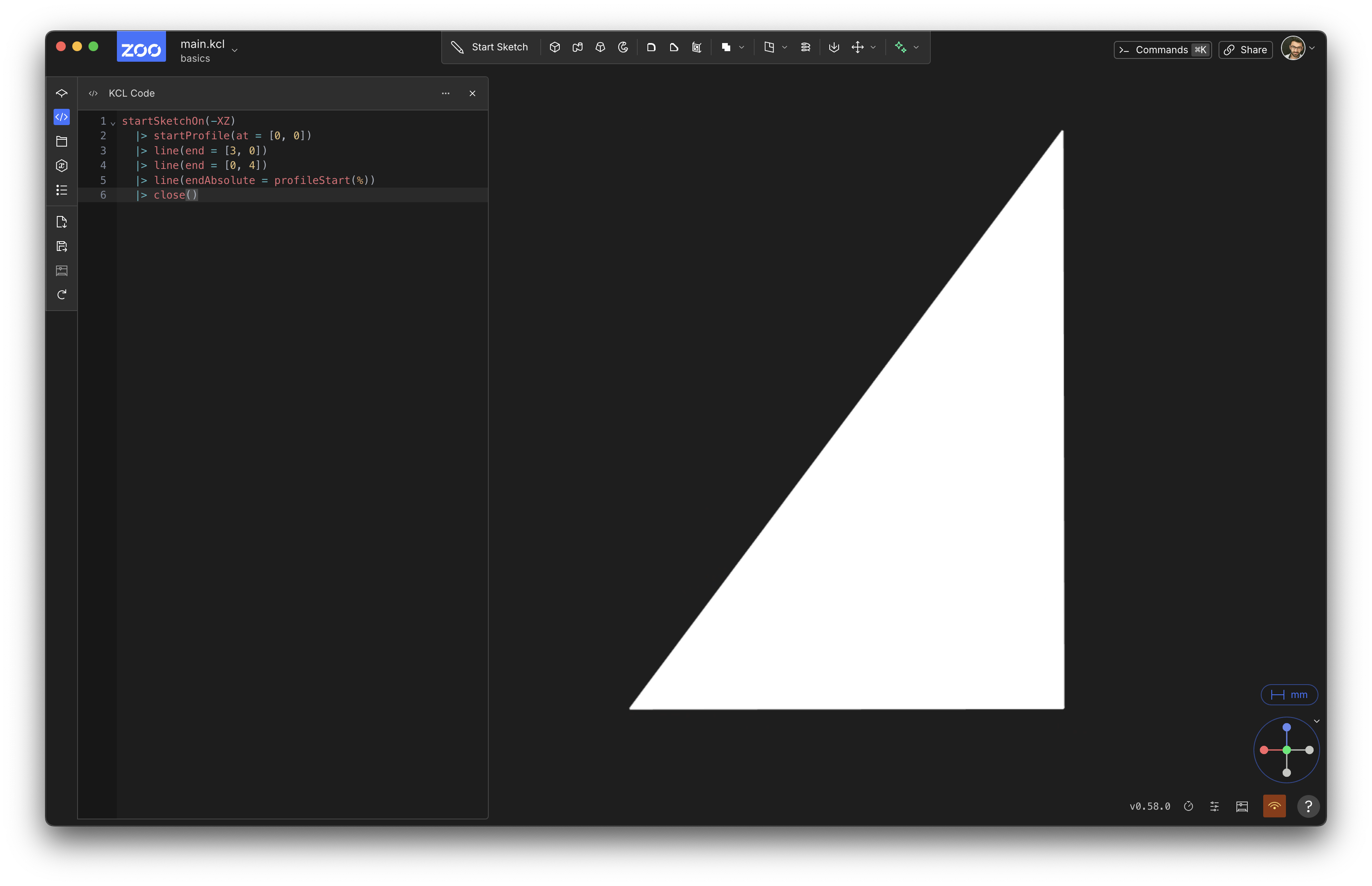Click the red X axis gizmo dot

[x=1264, y=750]
